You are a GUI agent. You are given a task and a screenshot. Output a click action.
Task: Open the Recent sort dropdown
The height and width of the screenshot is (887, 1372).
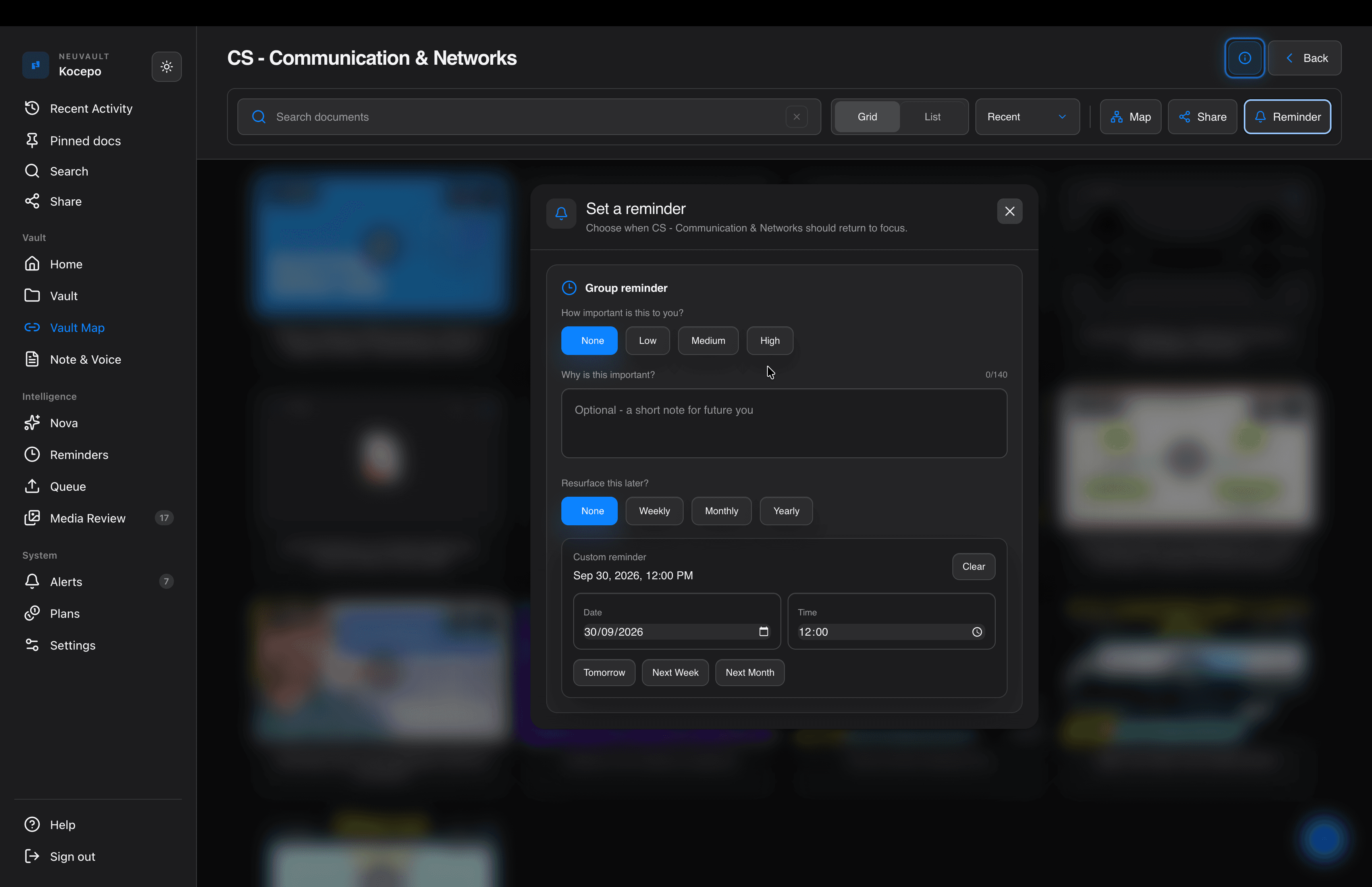[x=1027, y=117]
